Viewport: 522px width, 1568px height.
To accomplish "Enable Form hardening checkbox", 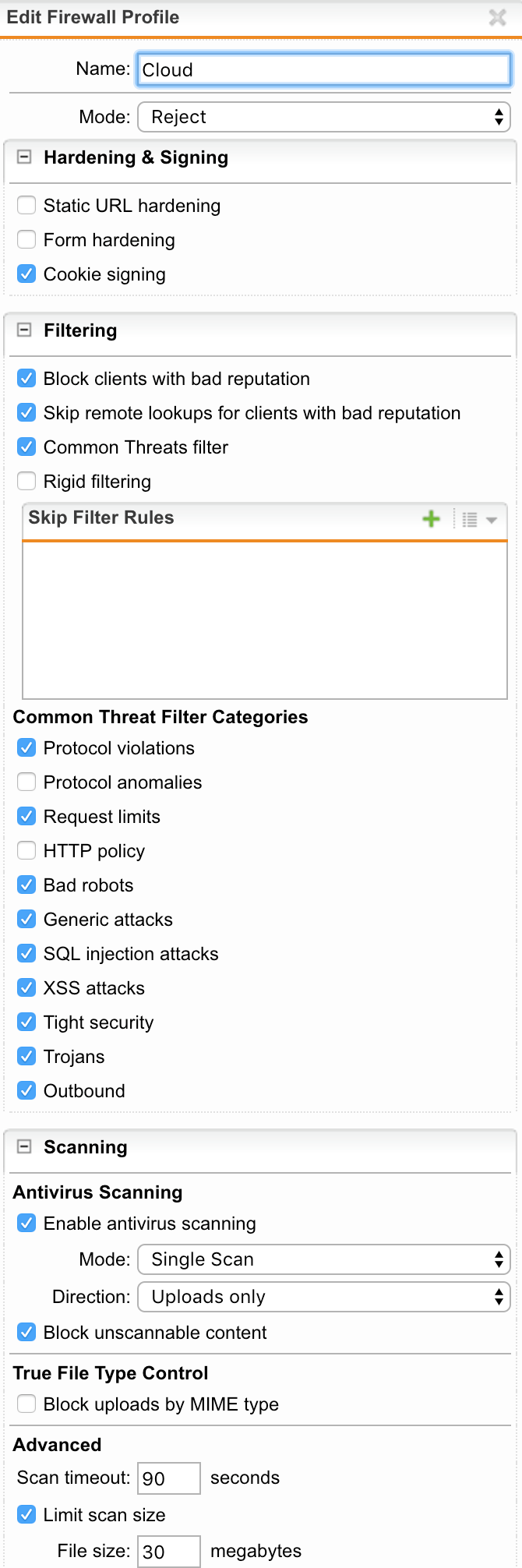I will pos(26,240).
